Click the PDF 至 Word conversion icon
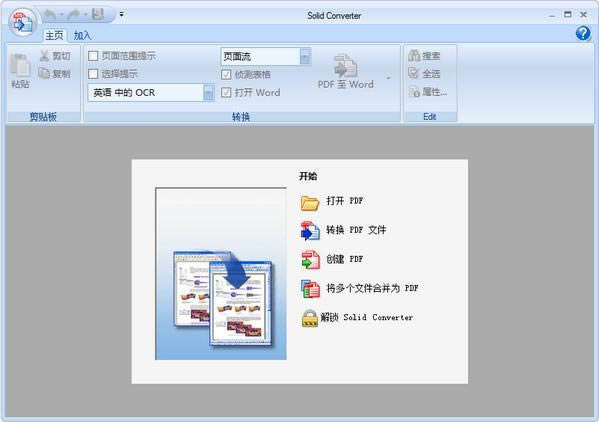The width and height of the screenshot is (599, 422). tap(346, 65)
